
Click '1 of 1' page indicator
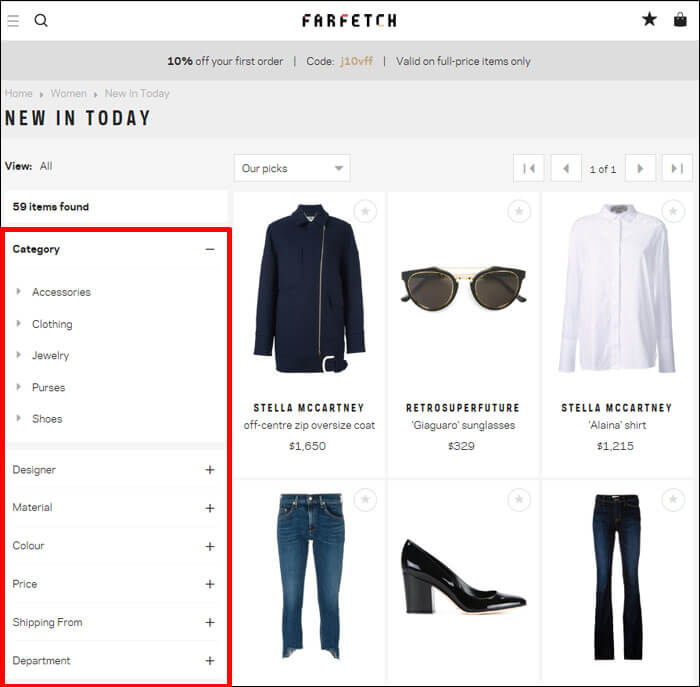coord(603,169)
